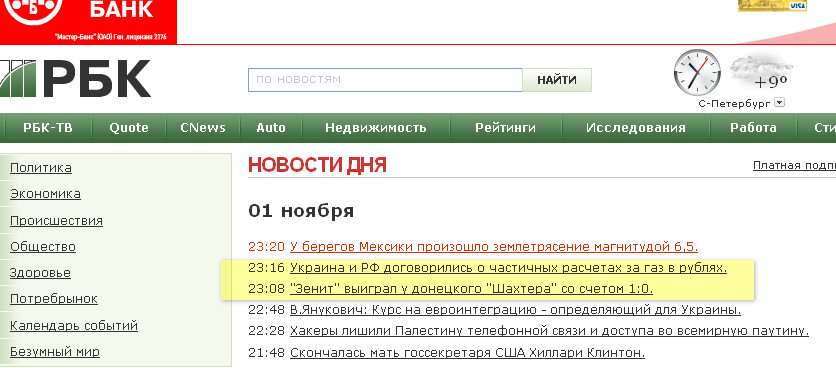Viewport: 836px width, 368px height.
Task: Open the Исследования menu item
Action: pos(636,128)
